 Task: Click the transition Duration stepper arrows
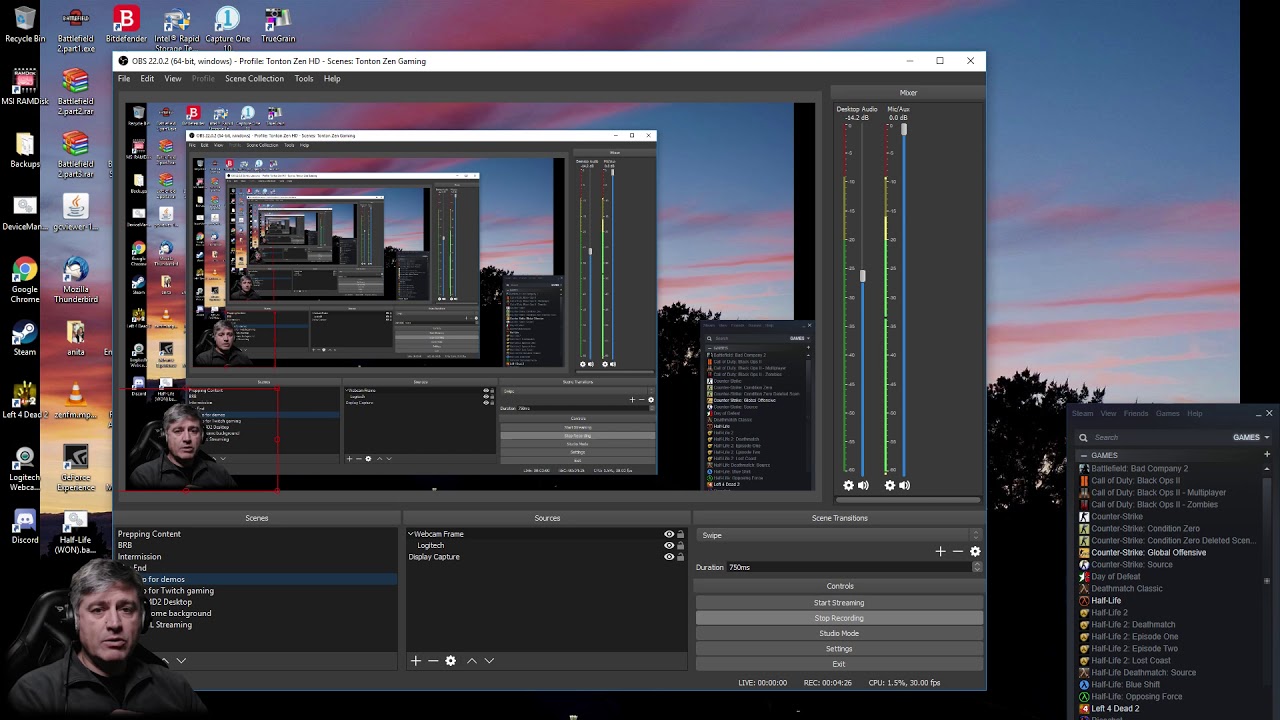[x=977, y=567]
